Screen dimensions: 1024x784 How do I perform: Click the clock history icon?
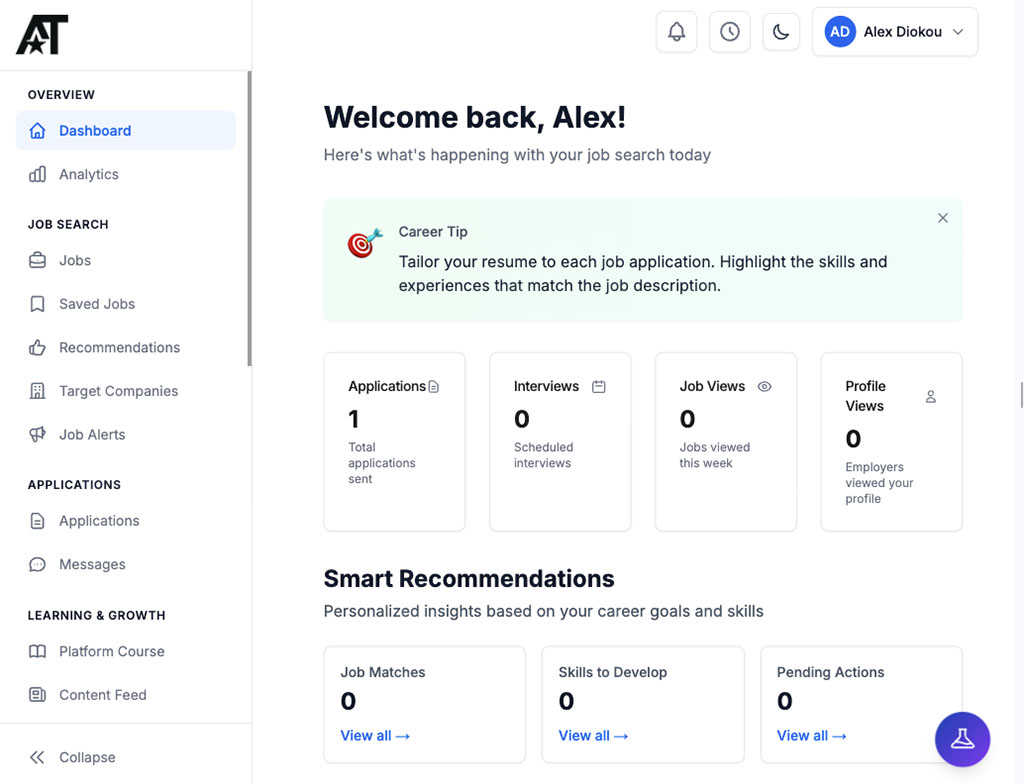tap(730, 32)
